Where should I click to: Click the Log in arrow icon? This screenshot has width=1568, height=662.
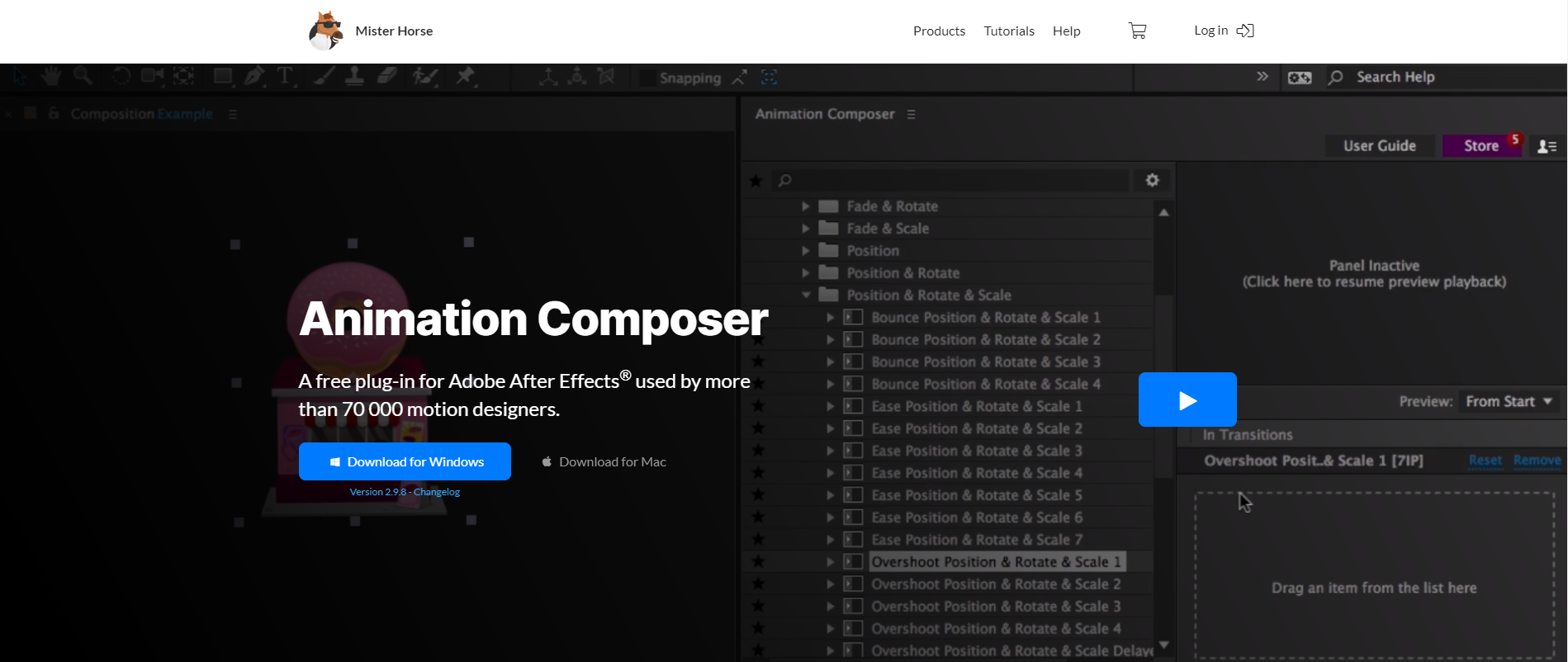point(1245,31)
